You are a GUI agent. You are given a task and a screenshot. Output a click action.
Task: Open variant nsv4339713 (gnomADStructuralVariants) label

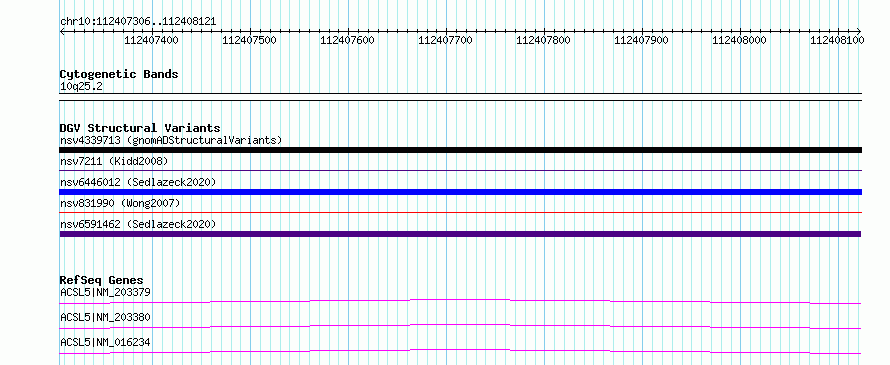pyautogui.click(x=171, y=140)
